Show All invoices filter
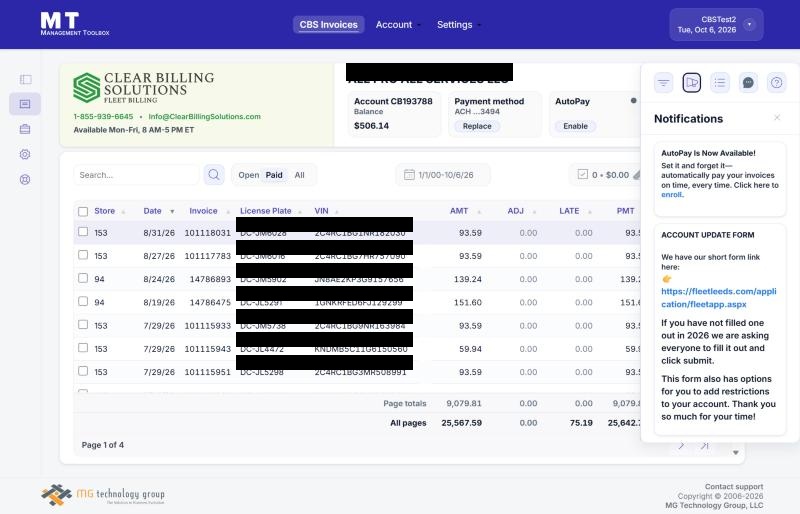 tap(299, 175)
